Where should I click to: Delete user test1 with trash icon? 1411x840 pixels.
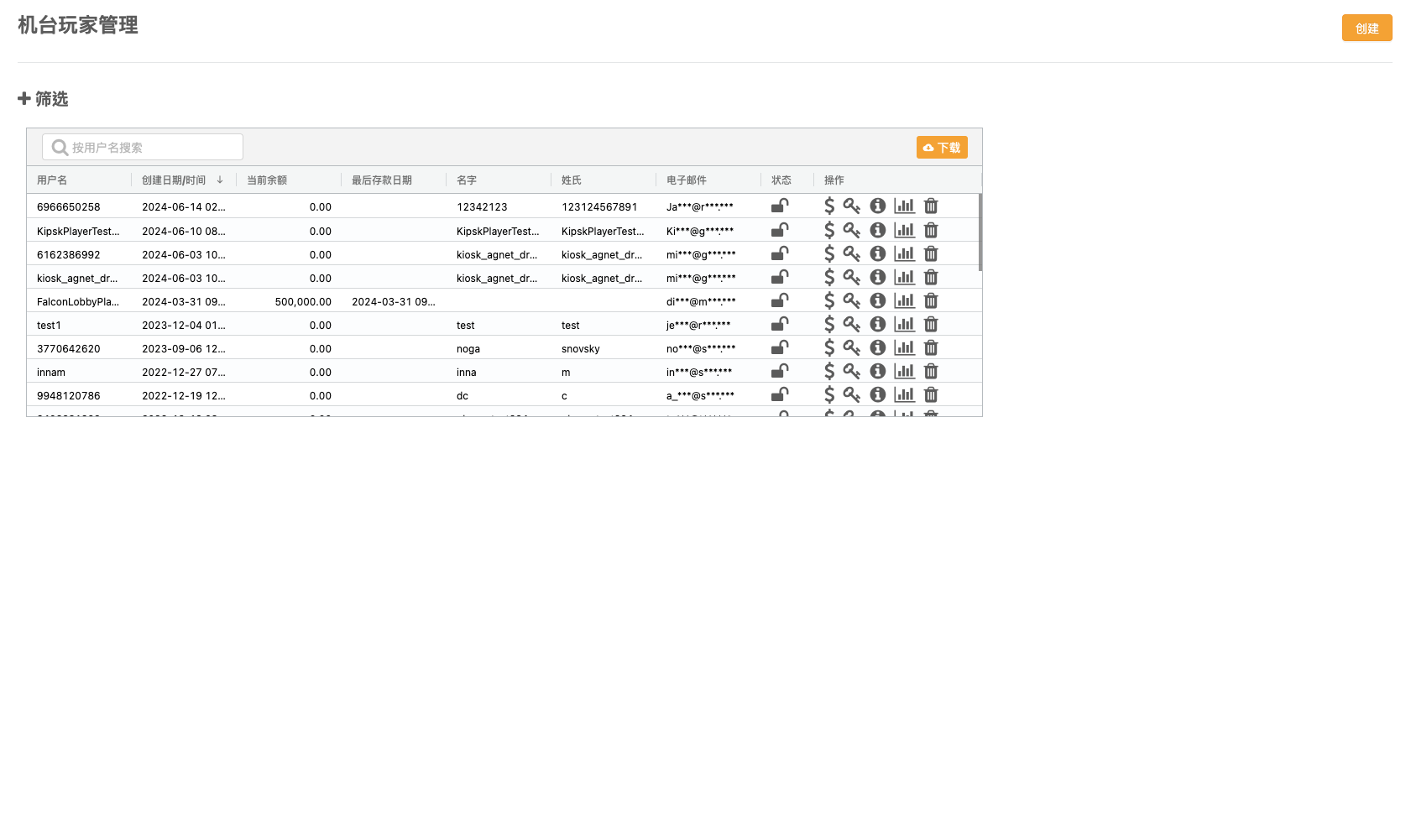coord(931,325)
